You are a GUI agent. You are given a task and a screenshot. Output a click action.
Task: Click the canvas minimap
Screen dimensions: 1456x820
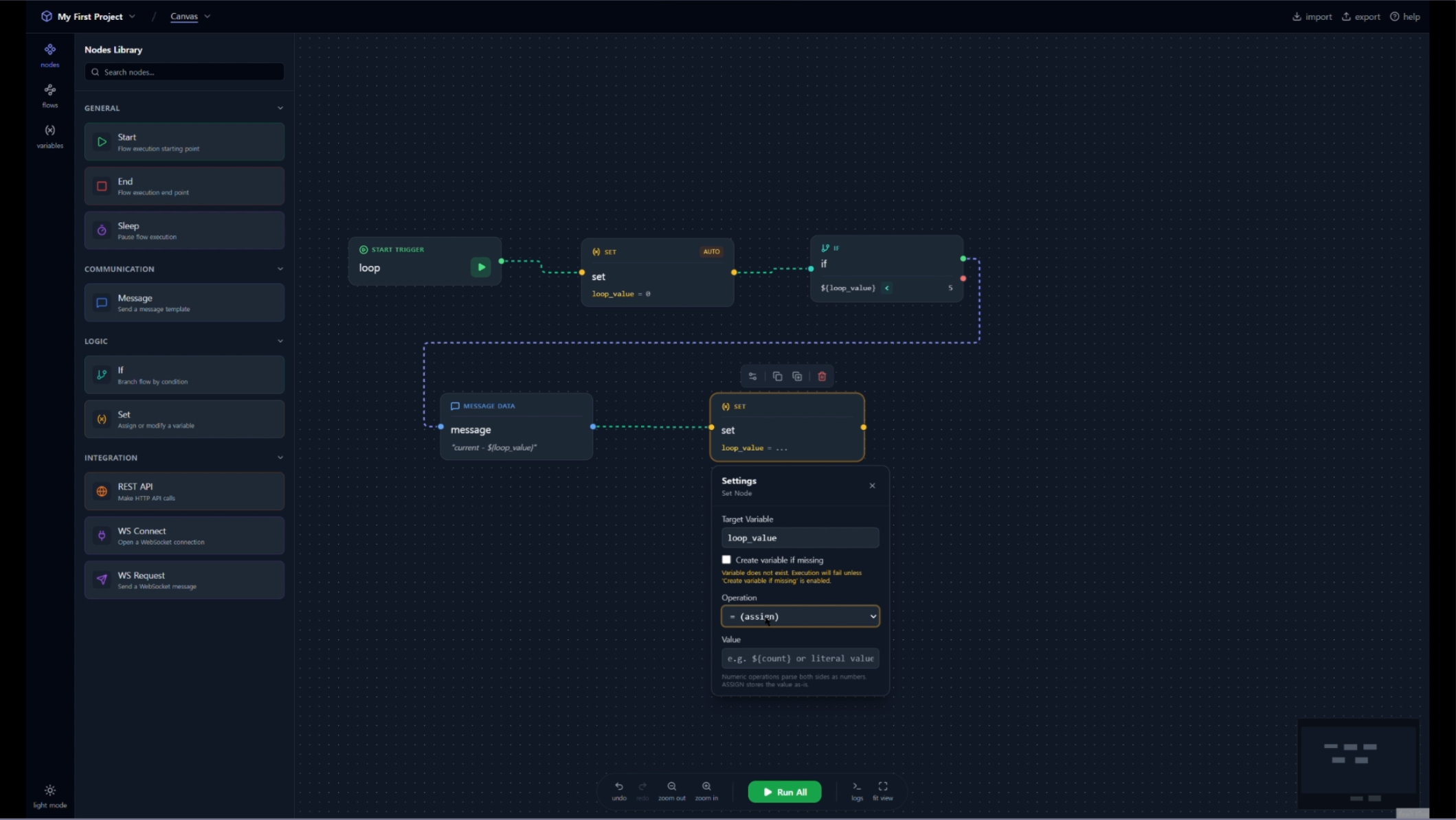pyautogui.click(x=1358, y=764)
